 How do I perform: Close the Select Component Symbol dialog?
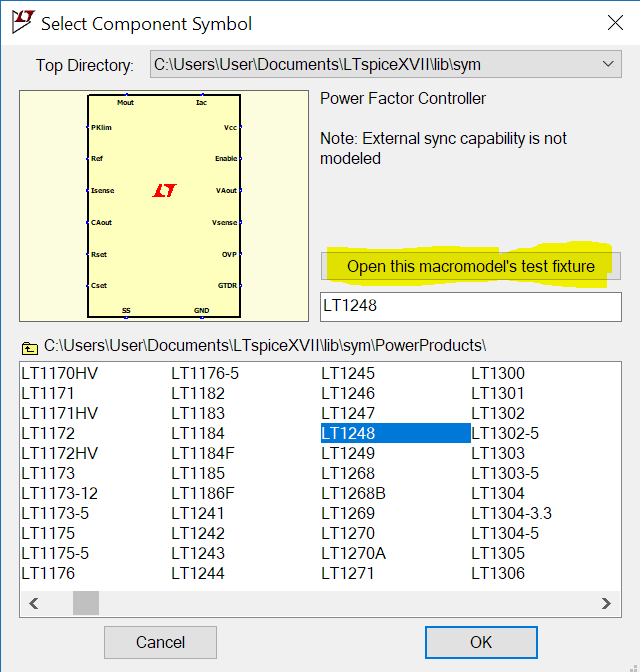click(x=615, y=23)
